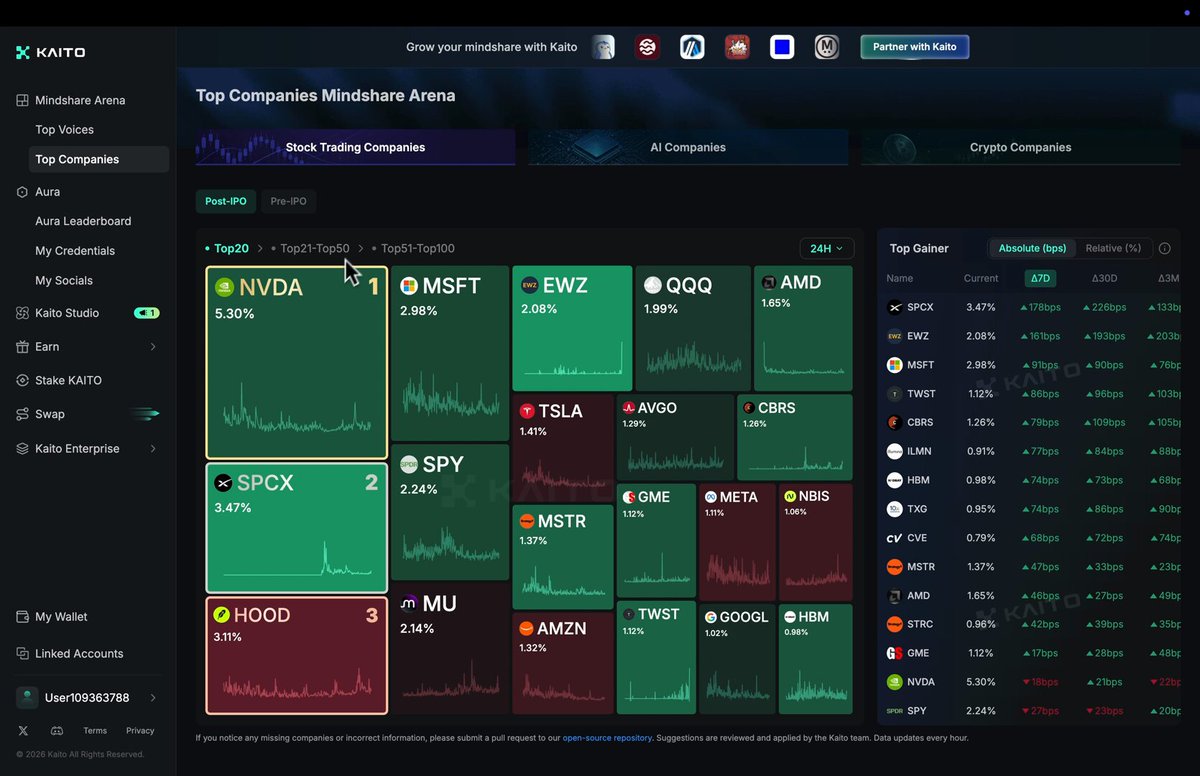
Task: Open Mindshare Arena via its sidebar icon
Action: [x=22, y=100]
